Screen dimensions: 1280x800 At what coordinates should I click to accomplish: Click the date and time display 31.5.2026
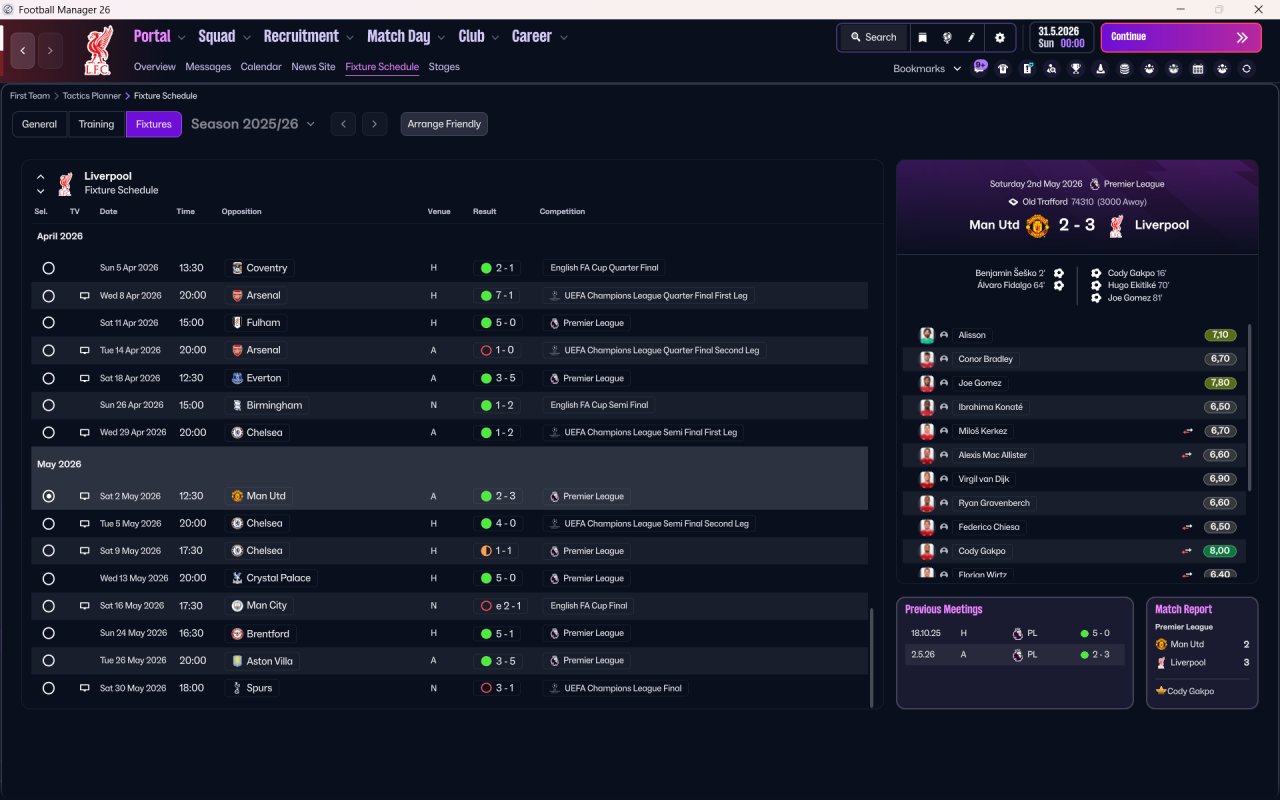1061,37
